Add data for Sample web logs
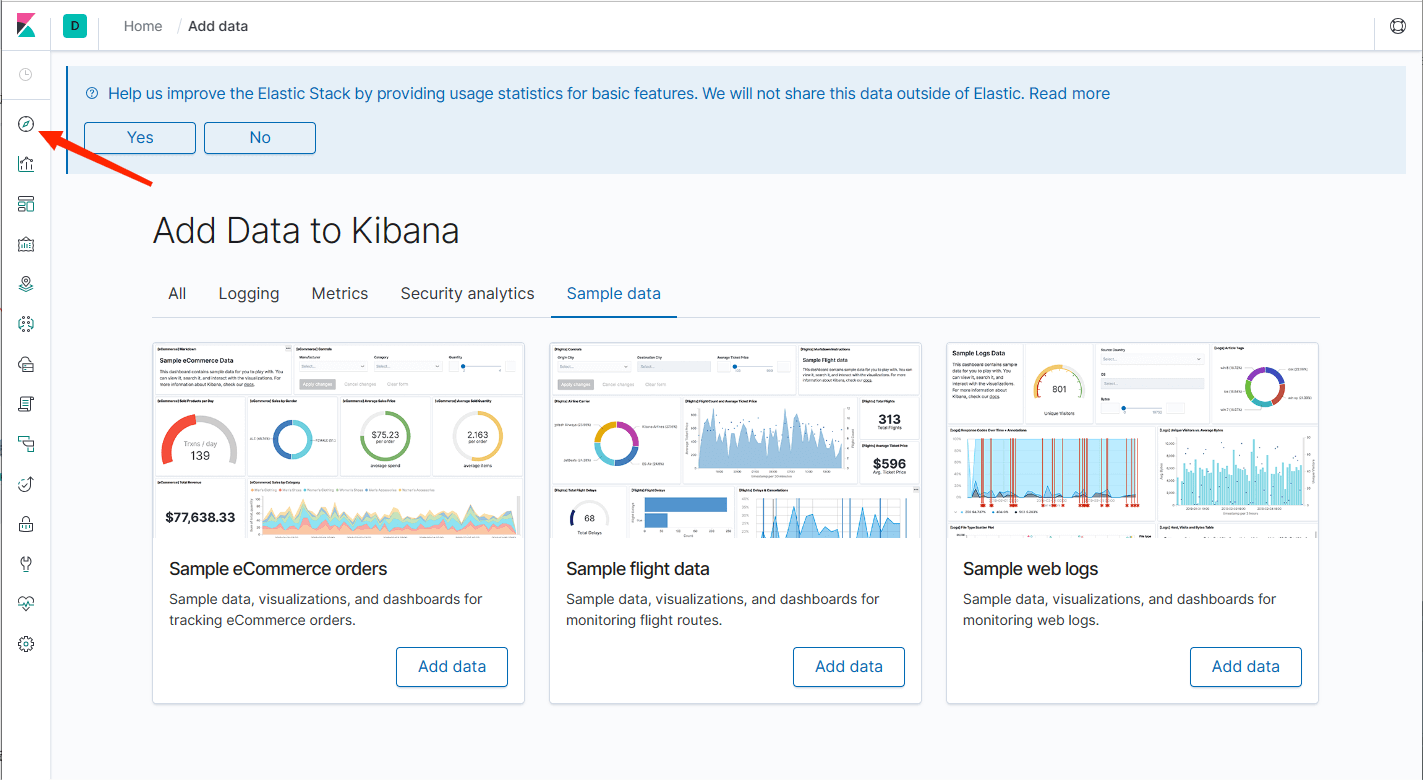This screenshot has height=780, width=1423. pos(1246,666)
